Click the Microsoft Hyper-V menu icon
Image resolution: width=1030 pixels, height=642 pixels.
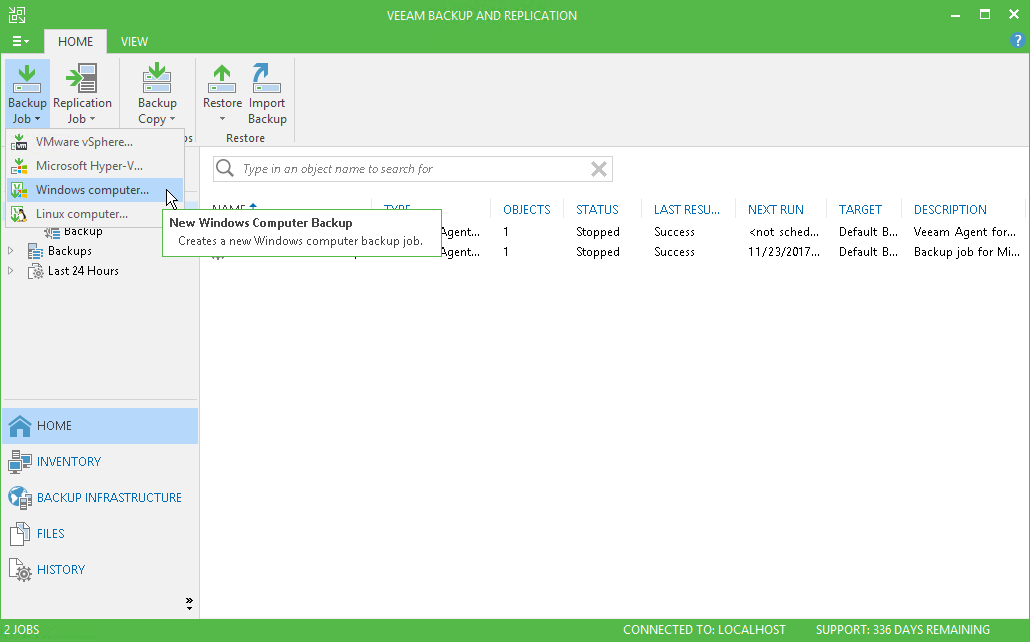pos(19,166)
